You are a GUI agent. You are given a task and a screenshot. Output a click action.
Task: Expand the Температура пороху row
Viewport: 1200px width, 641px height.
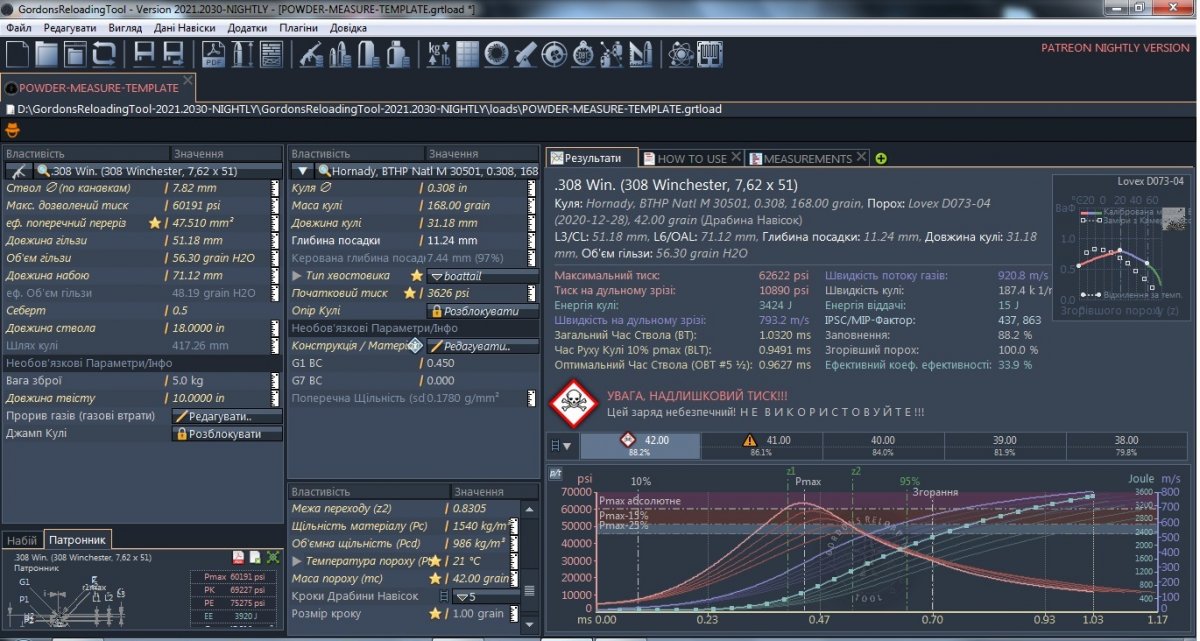tap(296, 561)
